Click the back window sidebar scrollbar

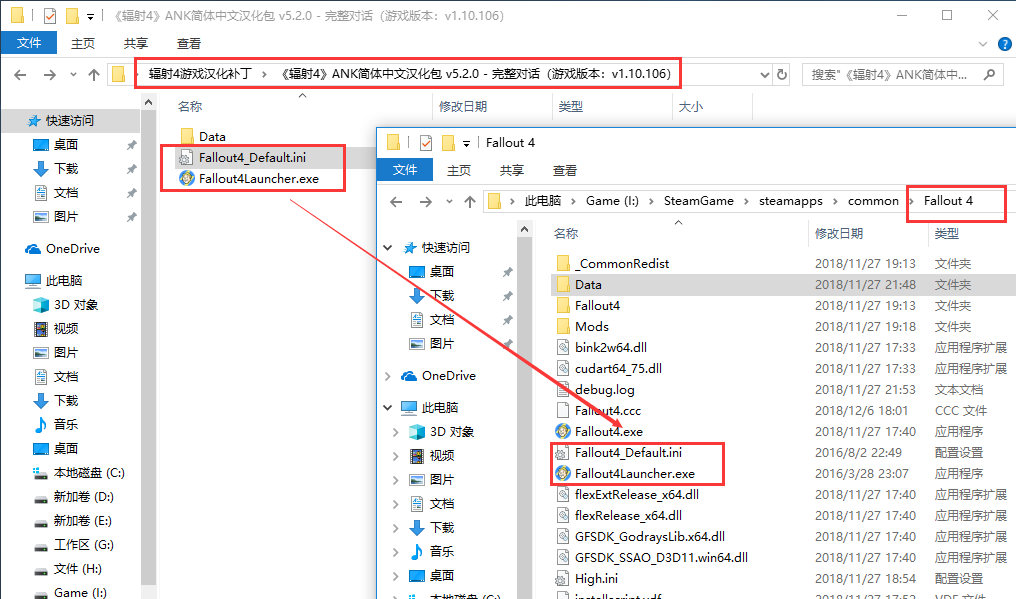pyautogui.click(x=148, y=347)
